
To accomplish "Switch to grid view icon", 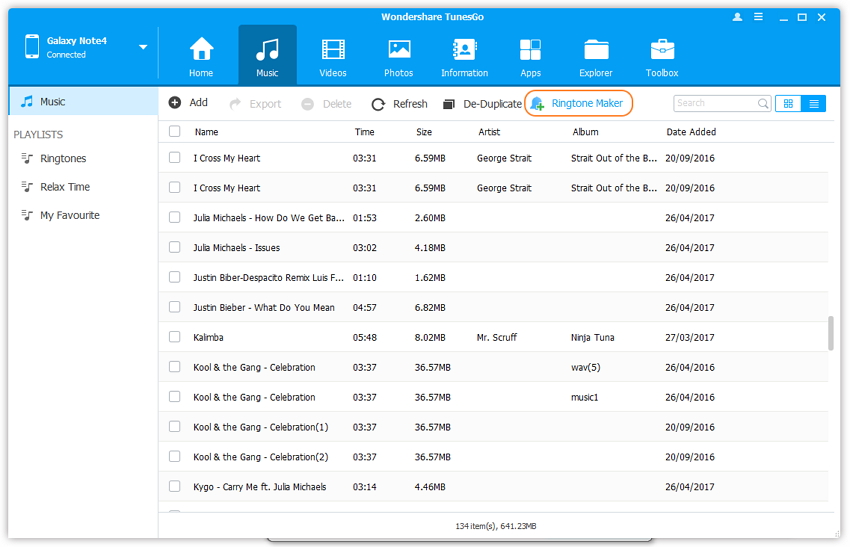I will coord(788,103).
